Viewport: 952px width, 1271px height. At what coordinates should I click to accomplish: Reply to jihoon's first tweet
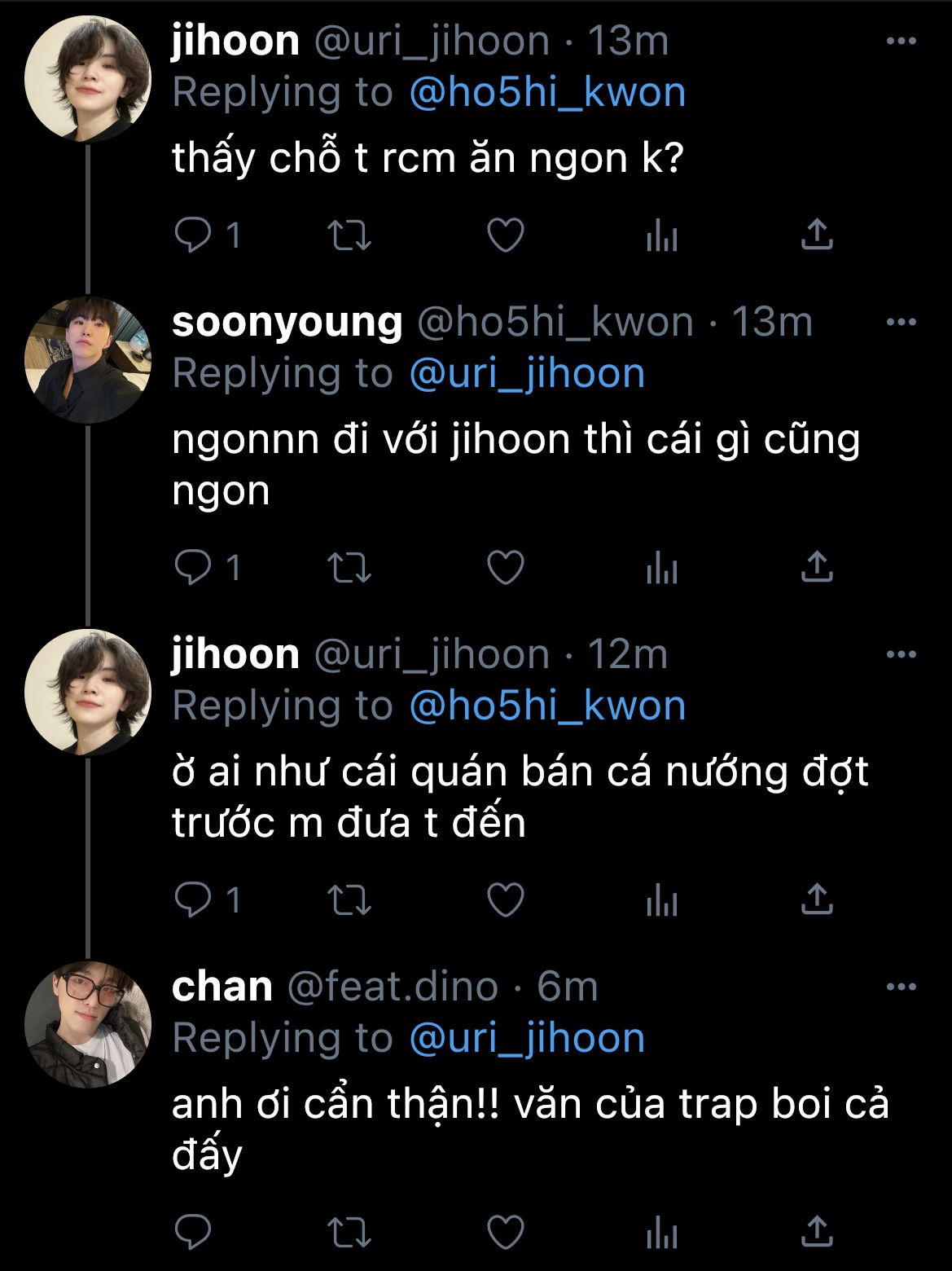tap(193, 236)
